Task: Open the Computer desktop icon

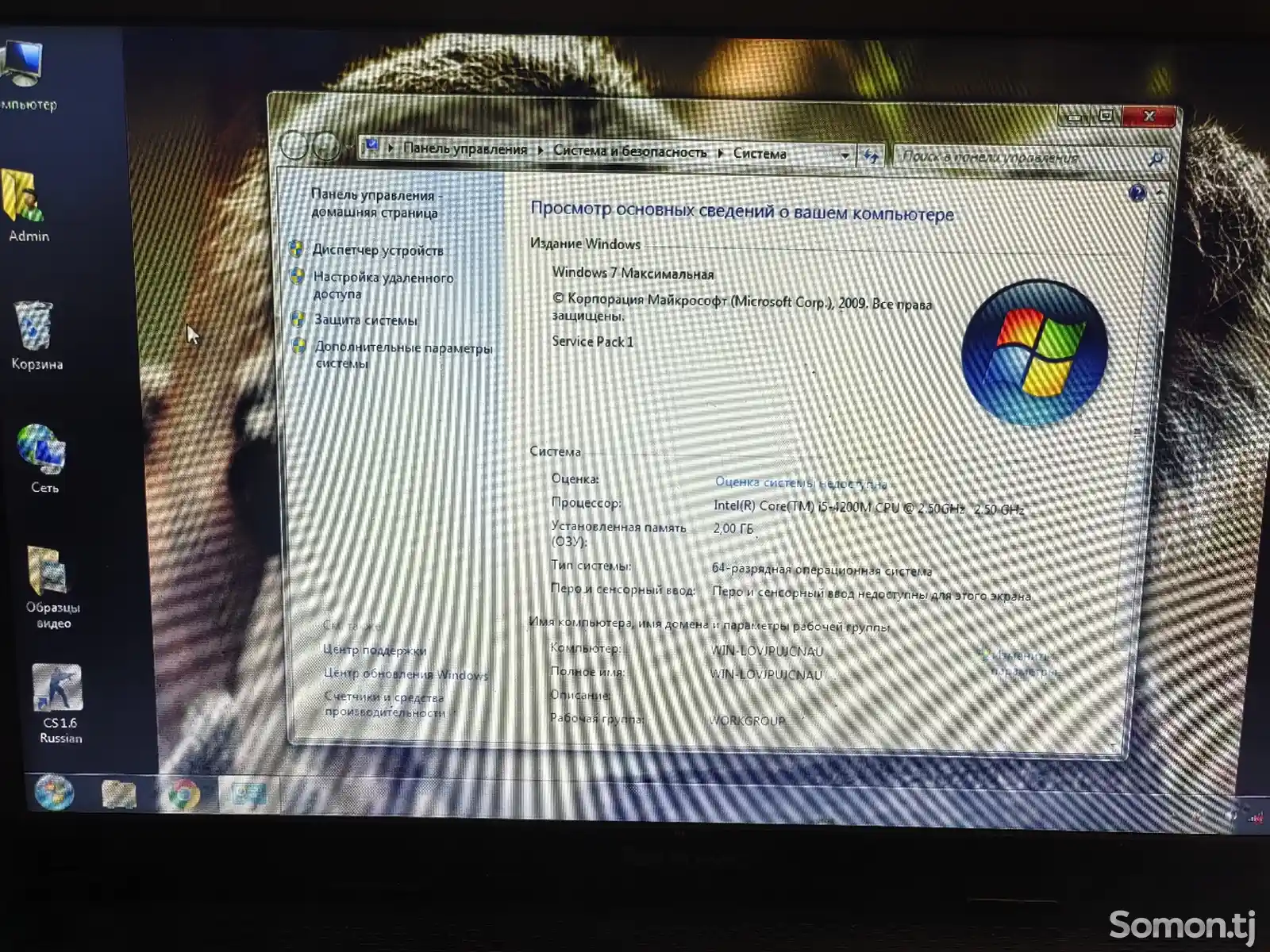Action: [x=24, y=74]
